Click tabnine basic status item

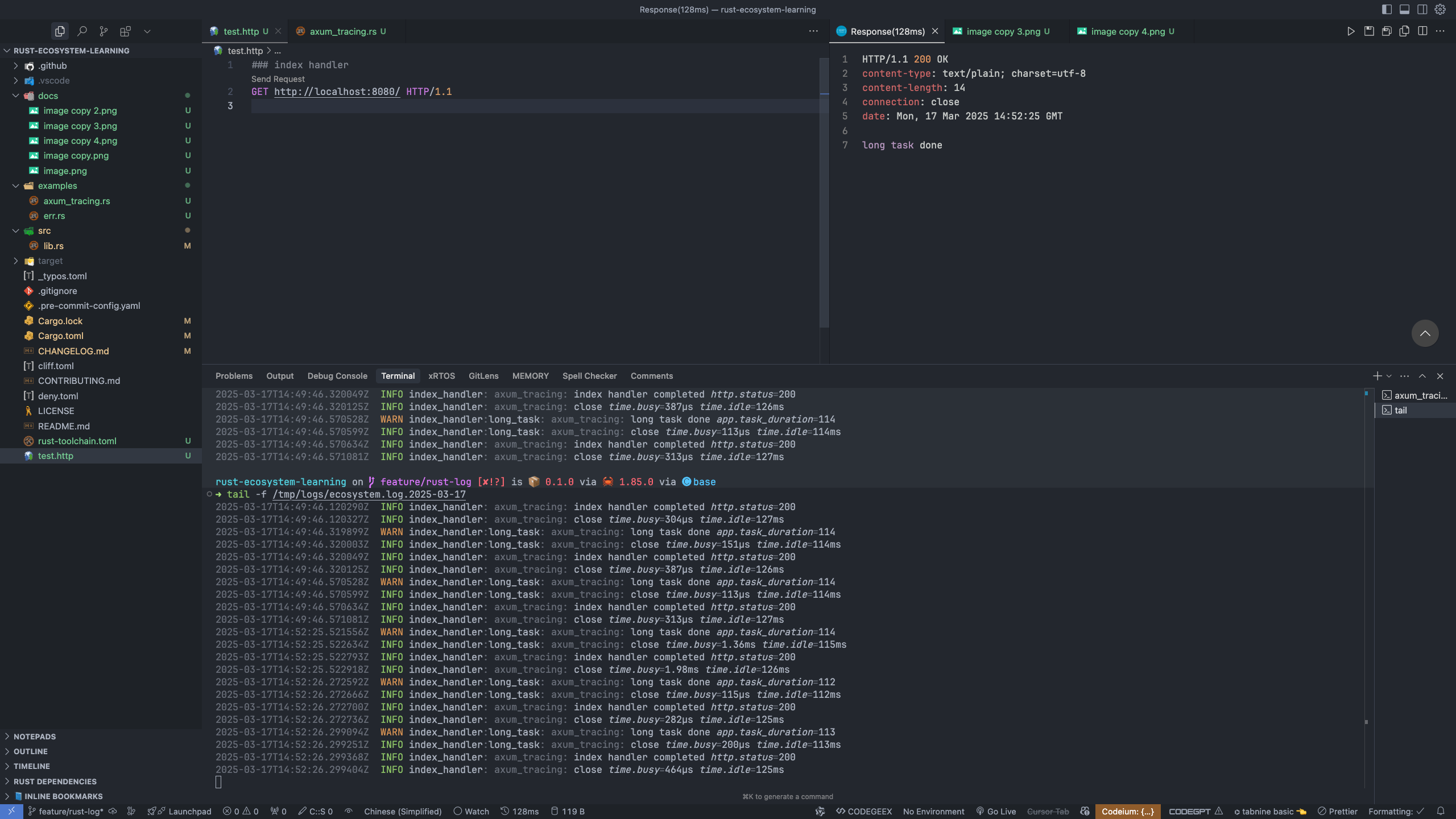(x=1270, y=812)
